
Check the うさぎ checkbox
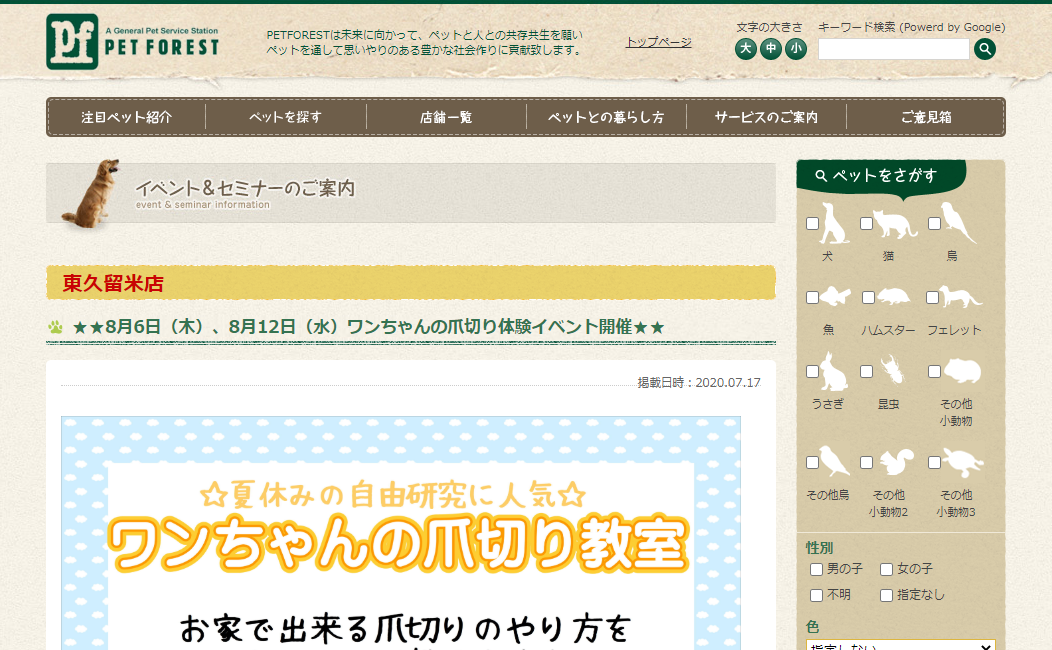812,371
